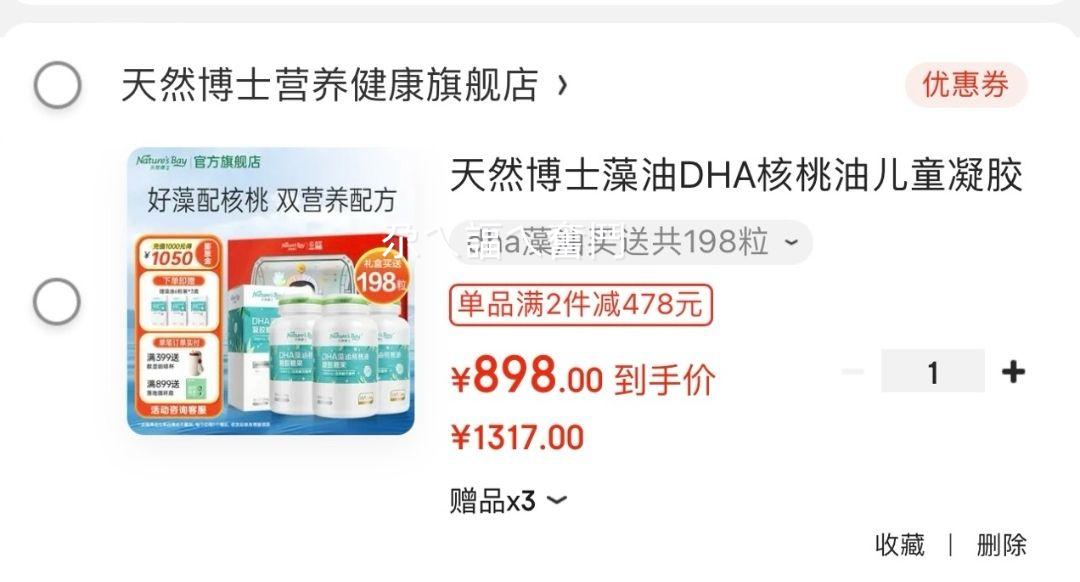Add item to favorites via 收藏

[900, 545]
